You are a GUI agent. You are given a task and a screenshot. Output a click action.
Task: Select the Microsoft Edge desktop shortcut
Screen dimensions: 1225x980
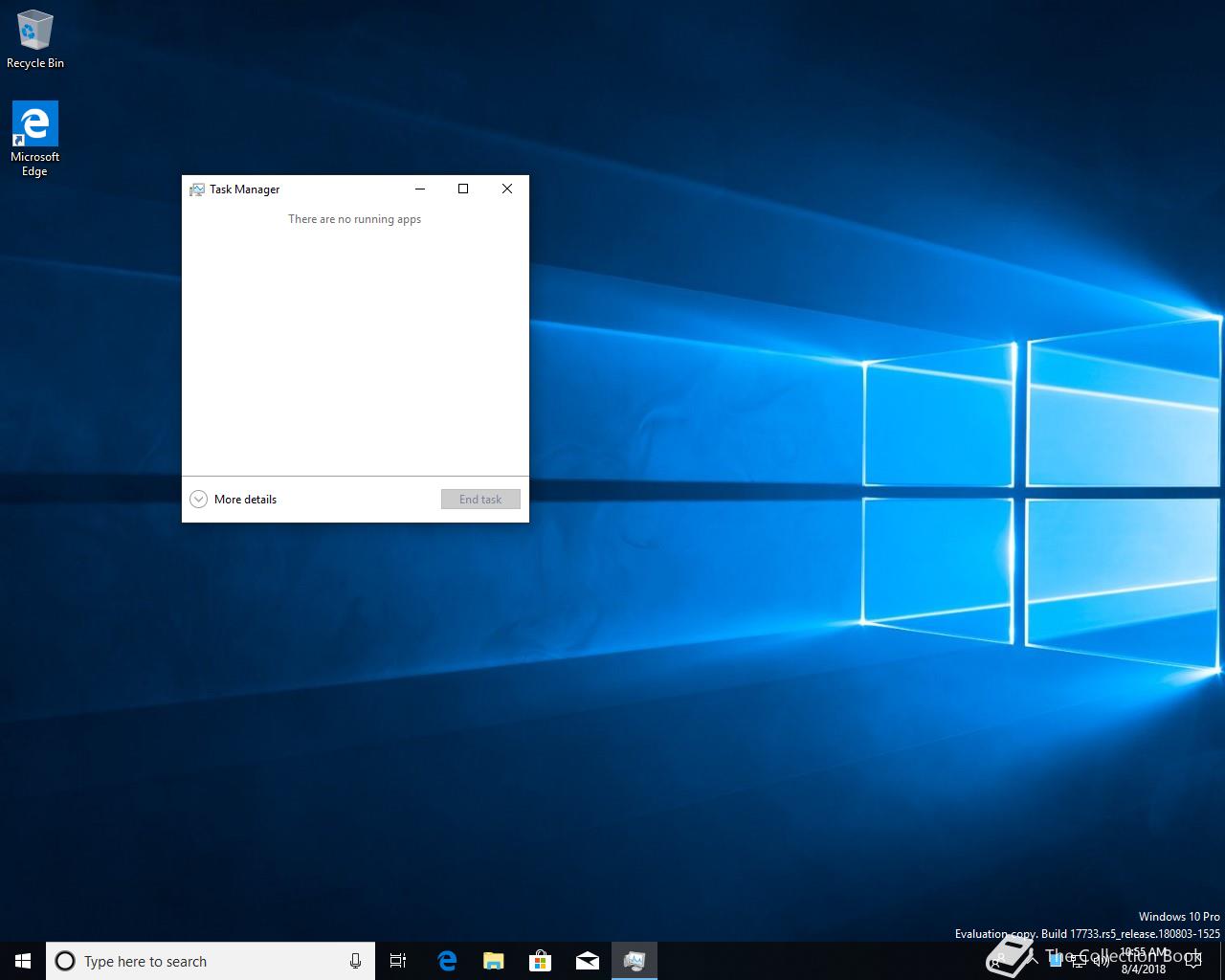[35, 139]
